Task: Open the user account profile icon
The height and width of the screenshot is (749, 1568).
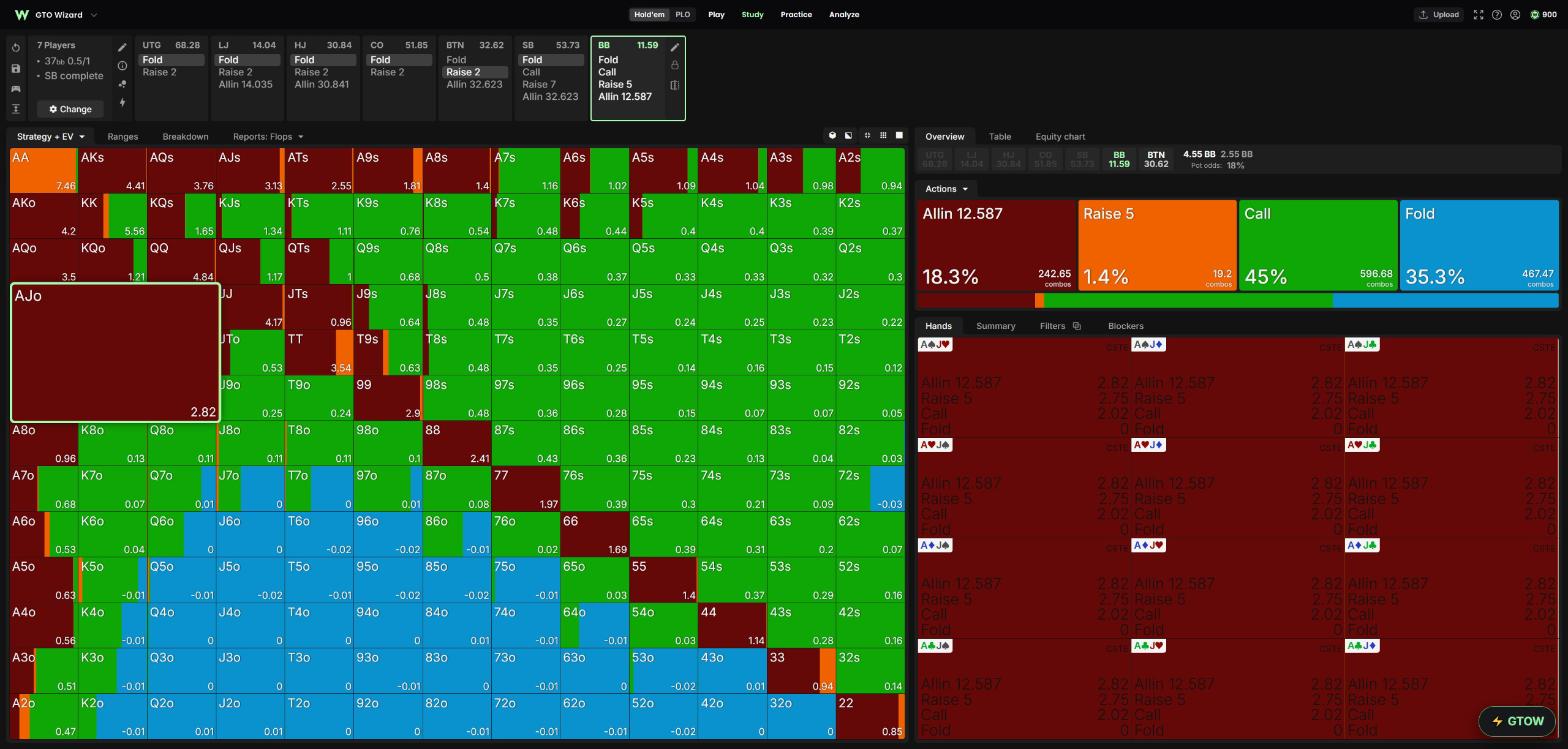Action: 1515,15
